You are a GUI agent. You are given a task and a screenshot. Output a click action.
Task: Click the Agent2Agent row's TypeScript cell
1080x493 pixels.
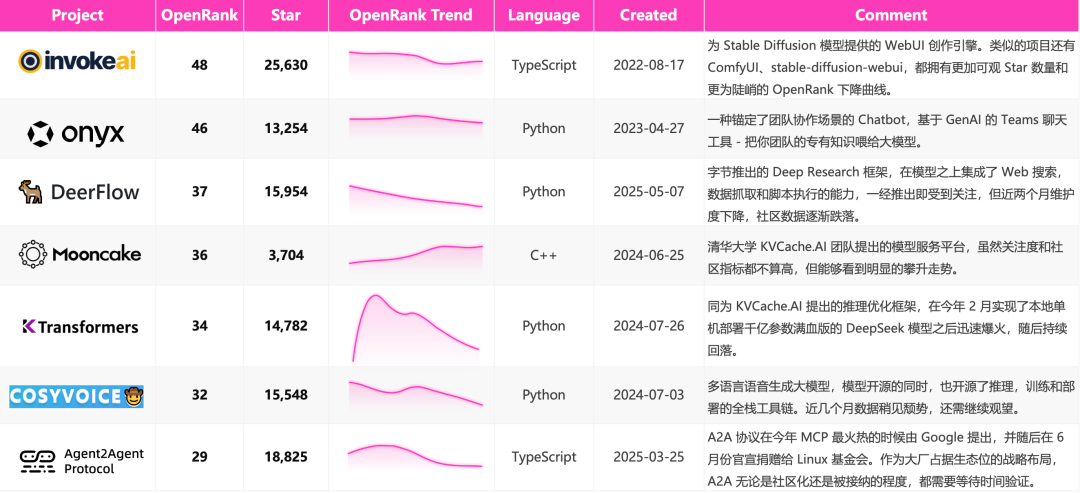coord(543,457)
